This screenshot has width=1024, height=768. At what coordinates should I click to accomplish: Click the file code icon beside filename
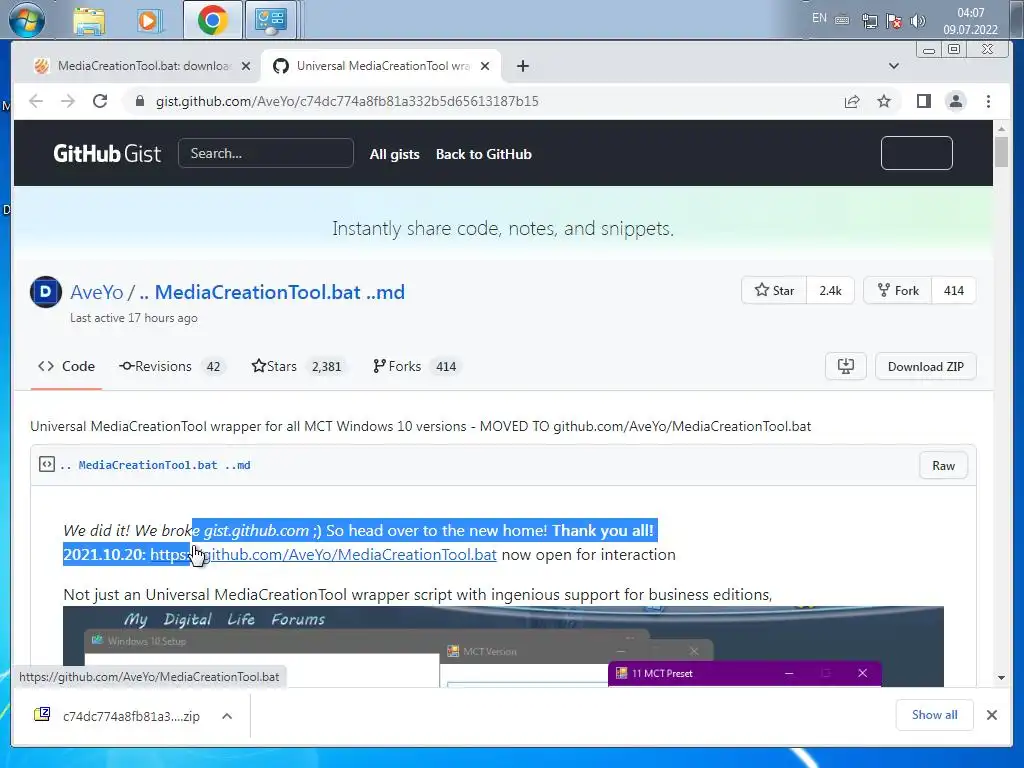(46, 464)
